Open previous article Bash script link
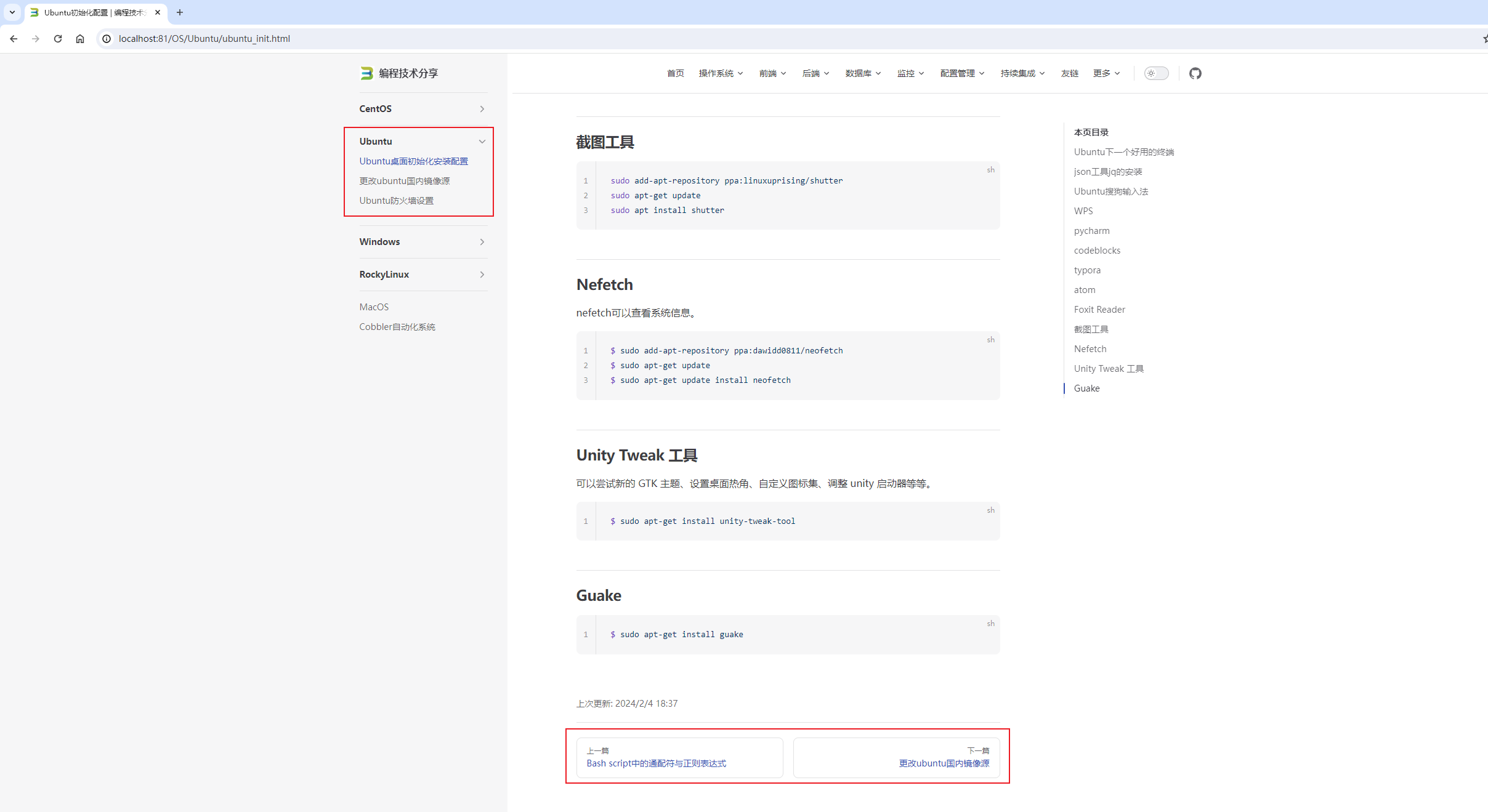 pos(656,763)
